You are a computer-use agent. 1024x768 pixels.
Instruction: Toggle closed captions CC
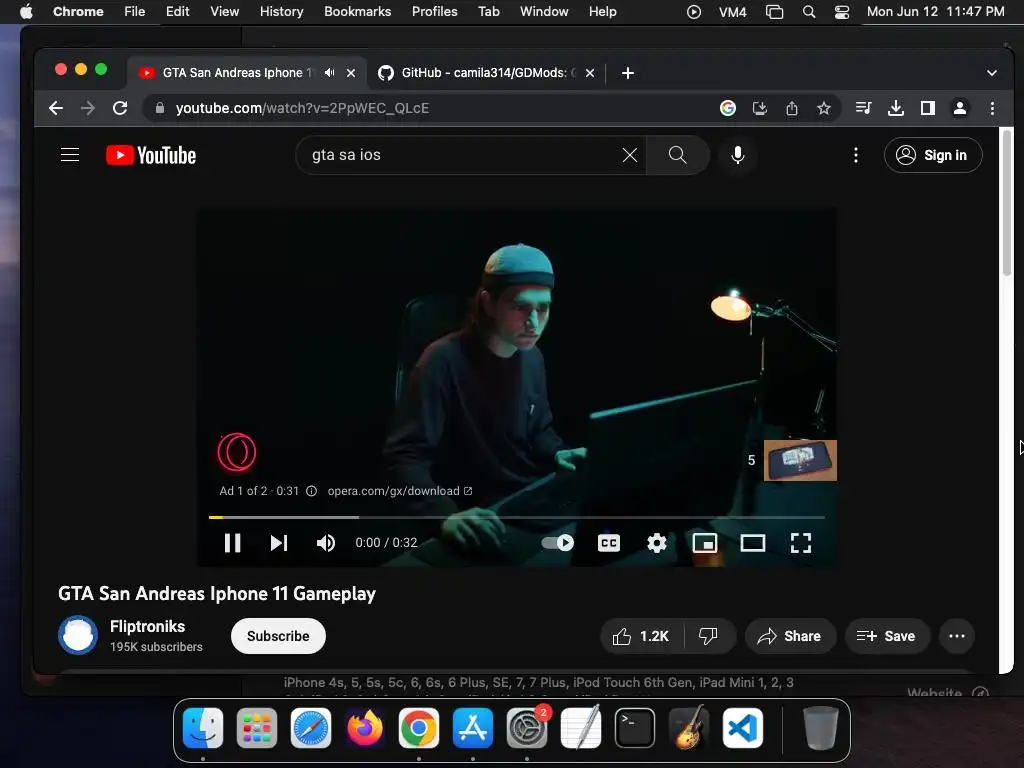pyautogui.click(x=609, y=543)
